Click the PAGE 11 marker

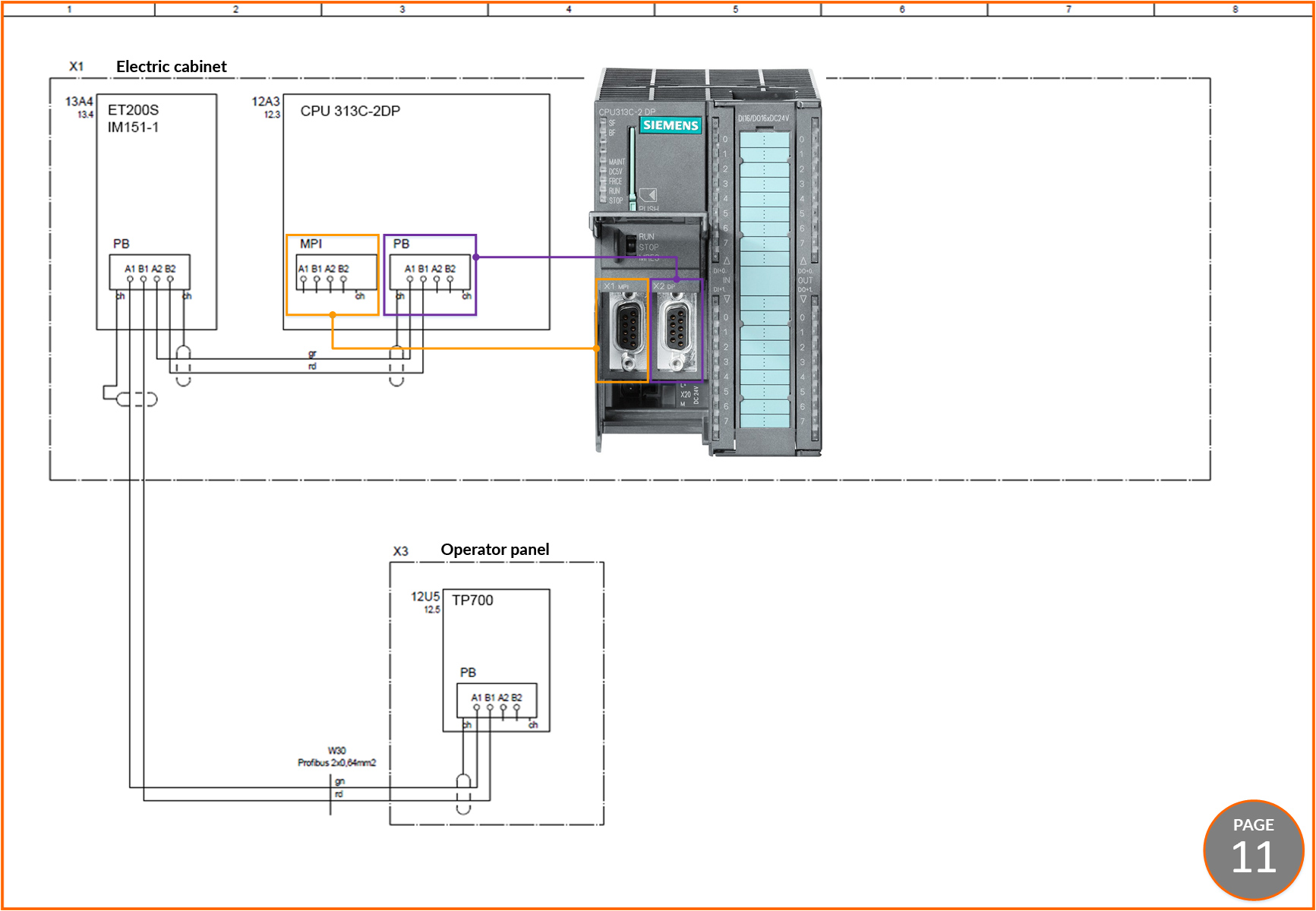click(x=1254, y=848)
